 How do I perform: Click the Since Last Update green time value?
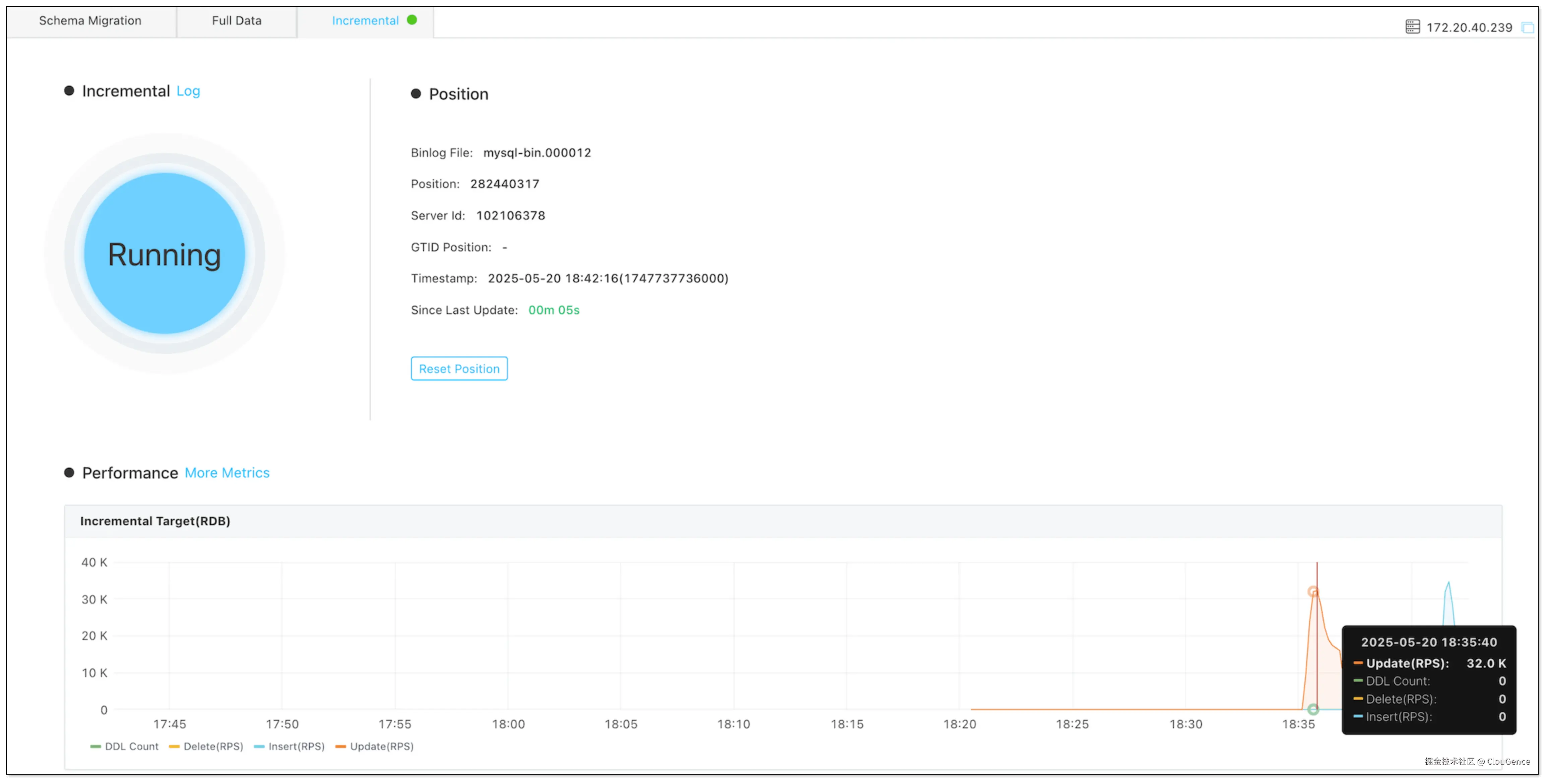(x=554, y=310)
